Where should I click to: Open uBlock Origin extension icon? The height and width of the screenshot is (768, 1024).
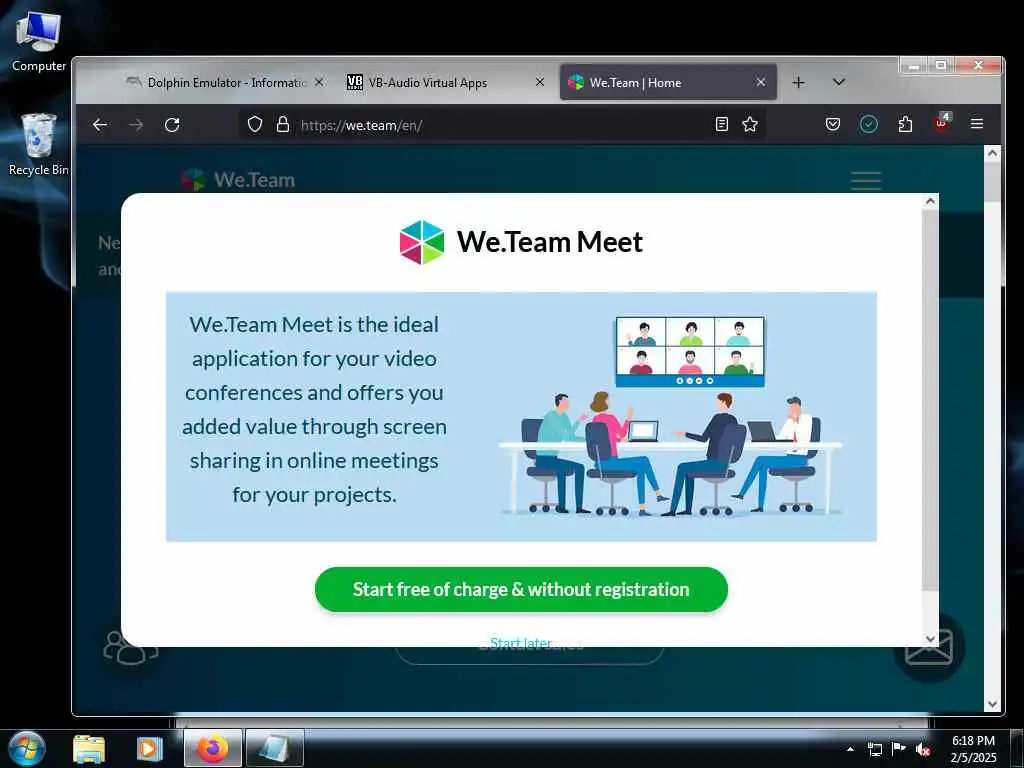[x=942, y=122]
